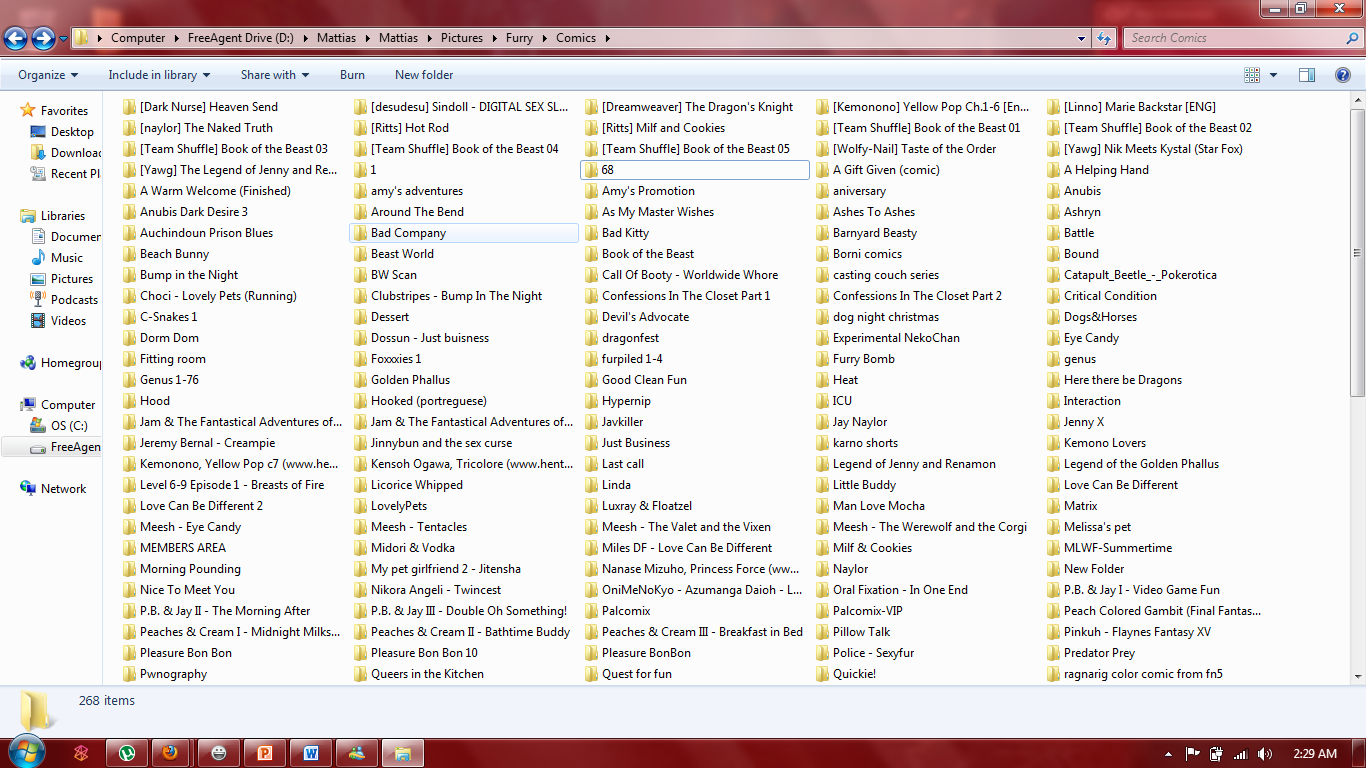This screenshot has width=1366, height=768.
Task: Click the magnifier icon in the search box
Action: 1352,38
